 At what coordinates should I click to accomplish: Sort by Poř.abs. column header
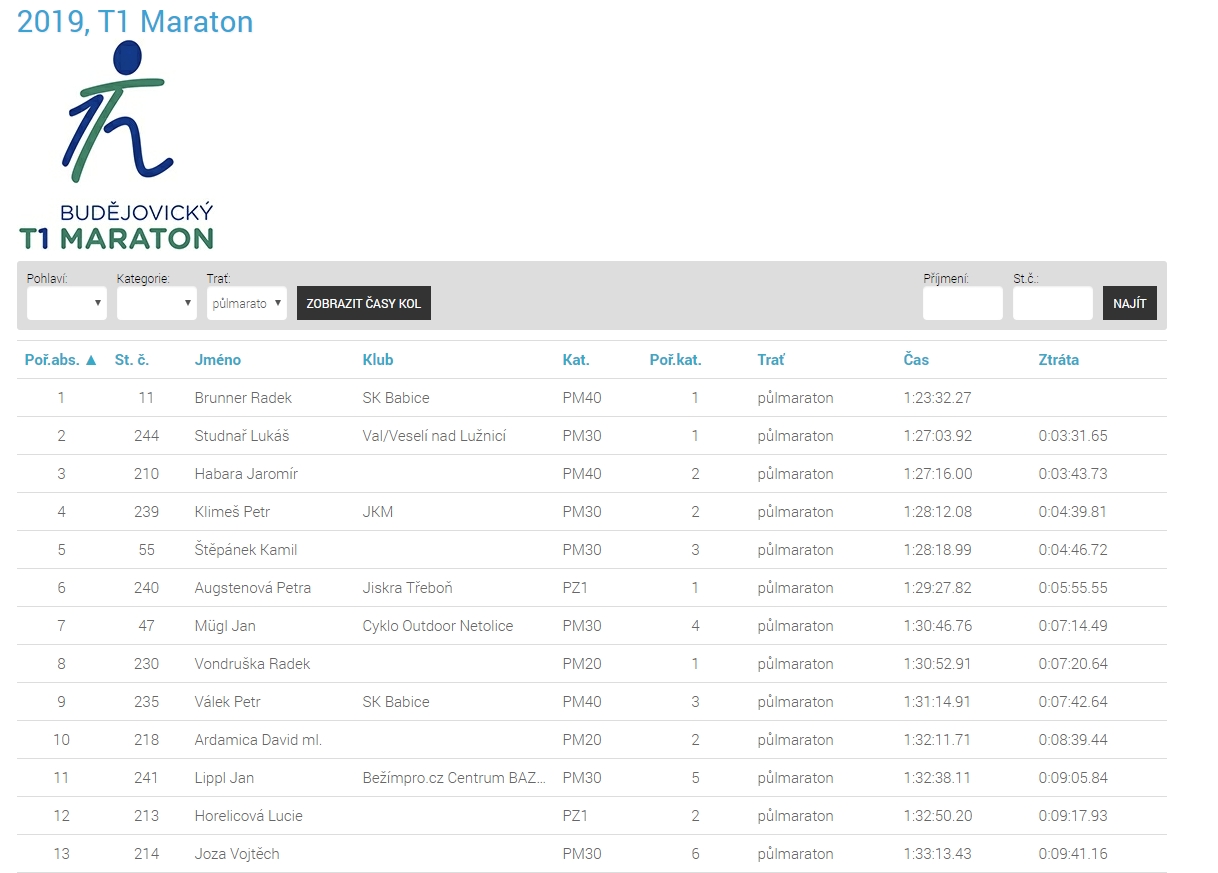tap(61, 360)
